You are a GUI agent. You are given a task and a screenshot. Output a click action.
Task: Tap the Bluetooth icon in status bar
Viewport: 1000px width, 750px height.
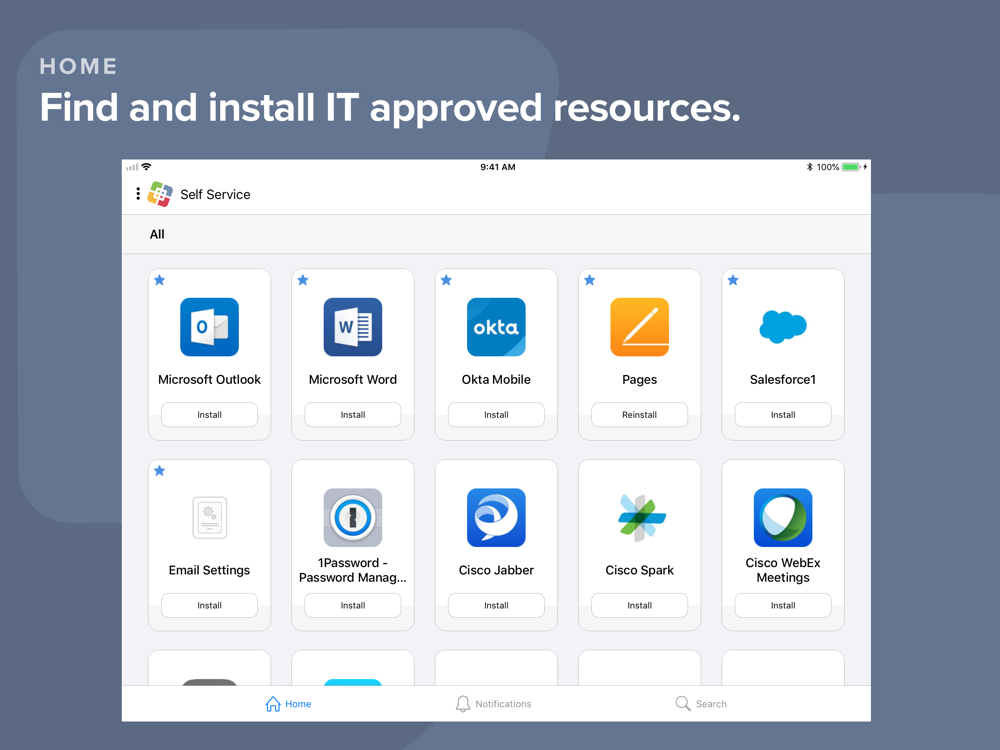pos(809,167)
